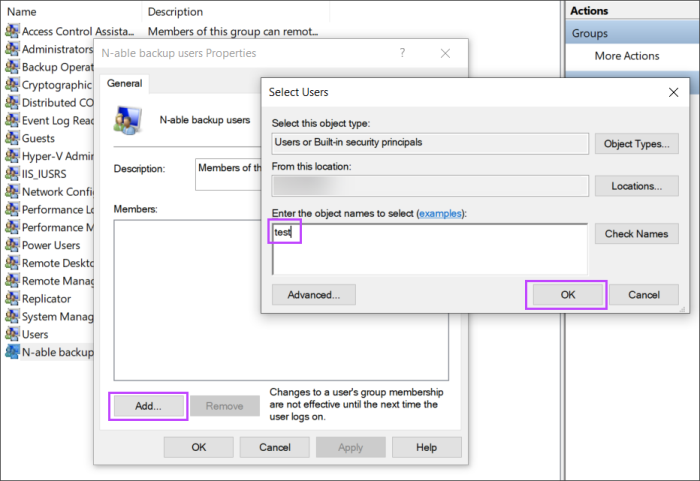
Task: Click the N-able backup users list icon
Action: click(12, 352)
